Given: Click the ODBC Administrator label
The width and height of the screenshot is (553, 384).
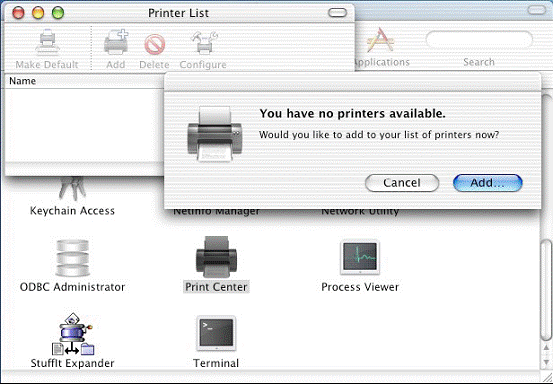Looking at the screenshot, I should [72, 287].
